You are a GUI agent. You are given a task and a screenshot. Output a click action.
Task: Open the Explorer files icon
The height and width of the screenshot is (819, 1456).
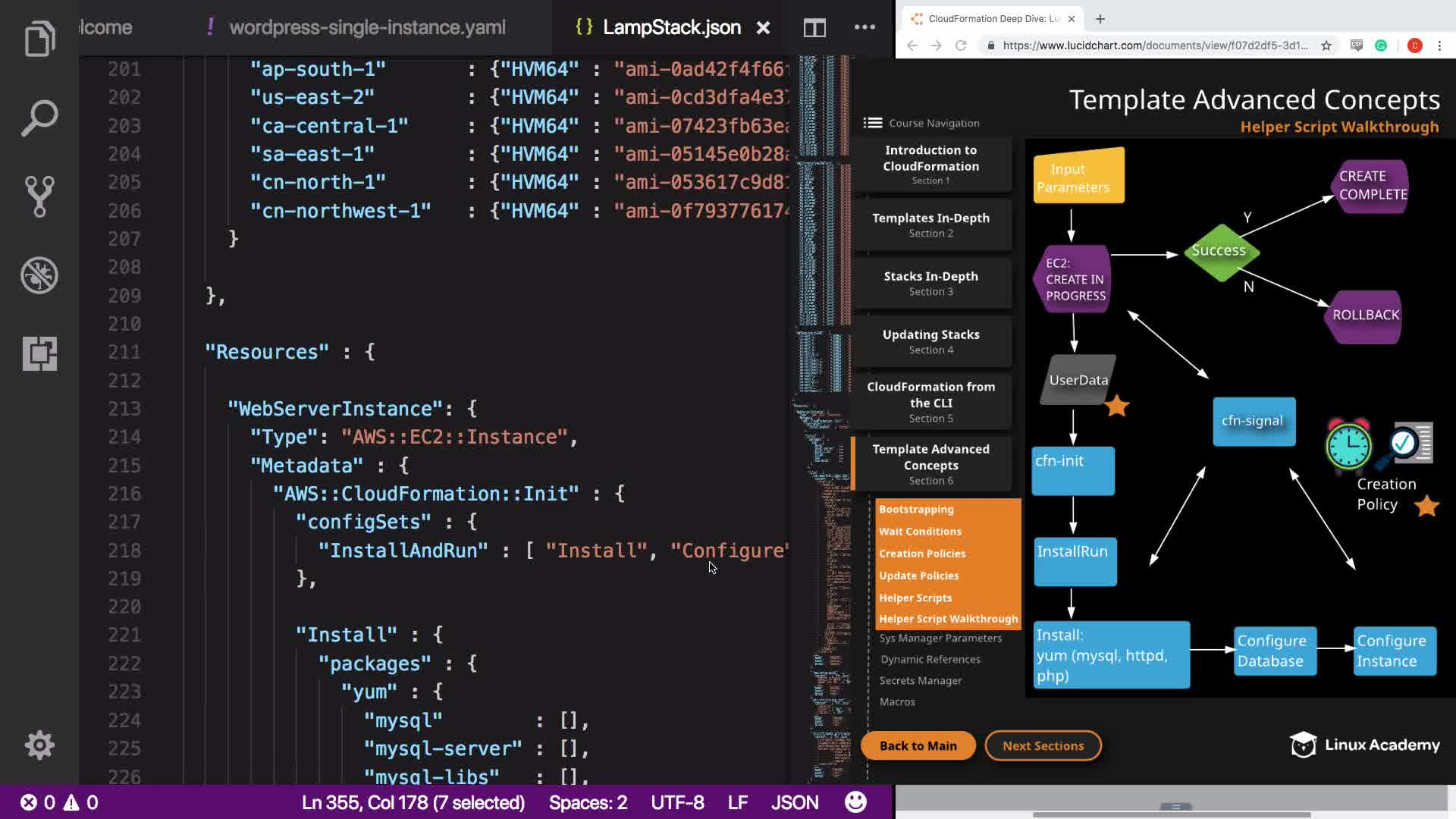[x=39, y=39]
